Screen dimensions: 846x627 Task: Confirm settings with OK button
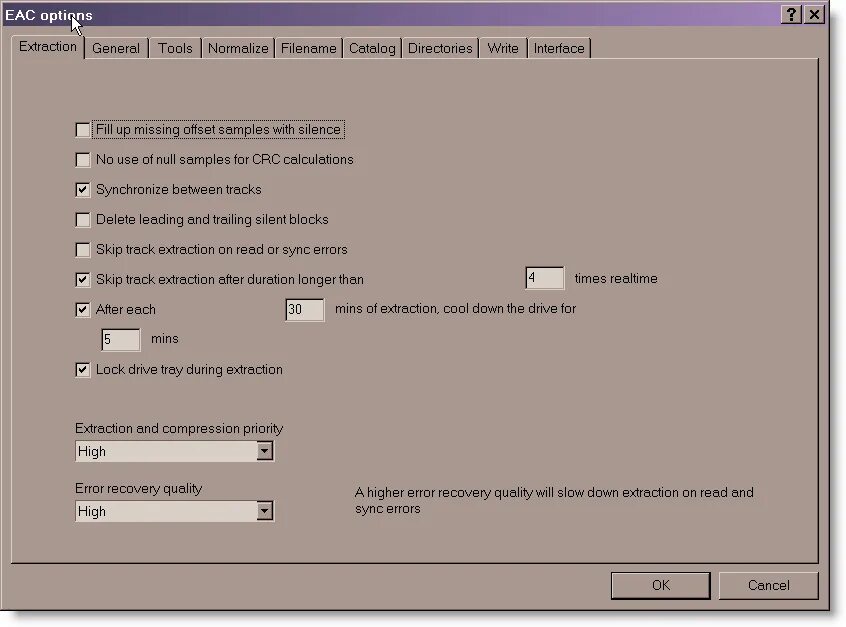(x=660, y=585)
